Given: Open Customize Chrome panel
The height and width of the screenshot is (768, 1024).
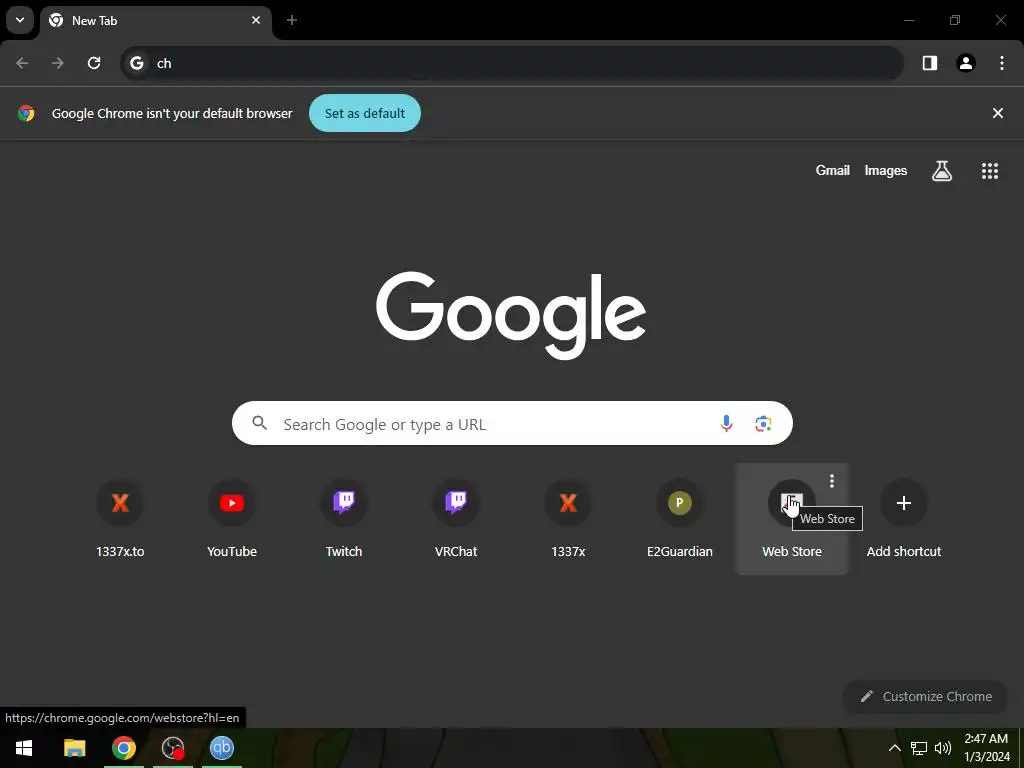Looking at the screenshot, I should tap(926, 696).
